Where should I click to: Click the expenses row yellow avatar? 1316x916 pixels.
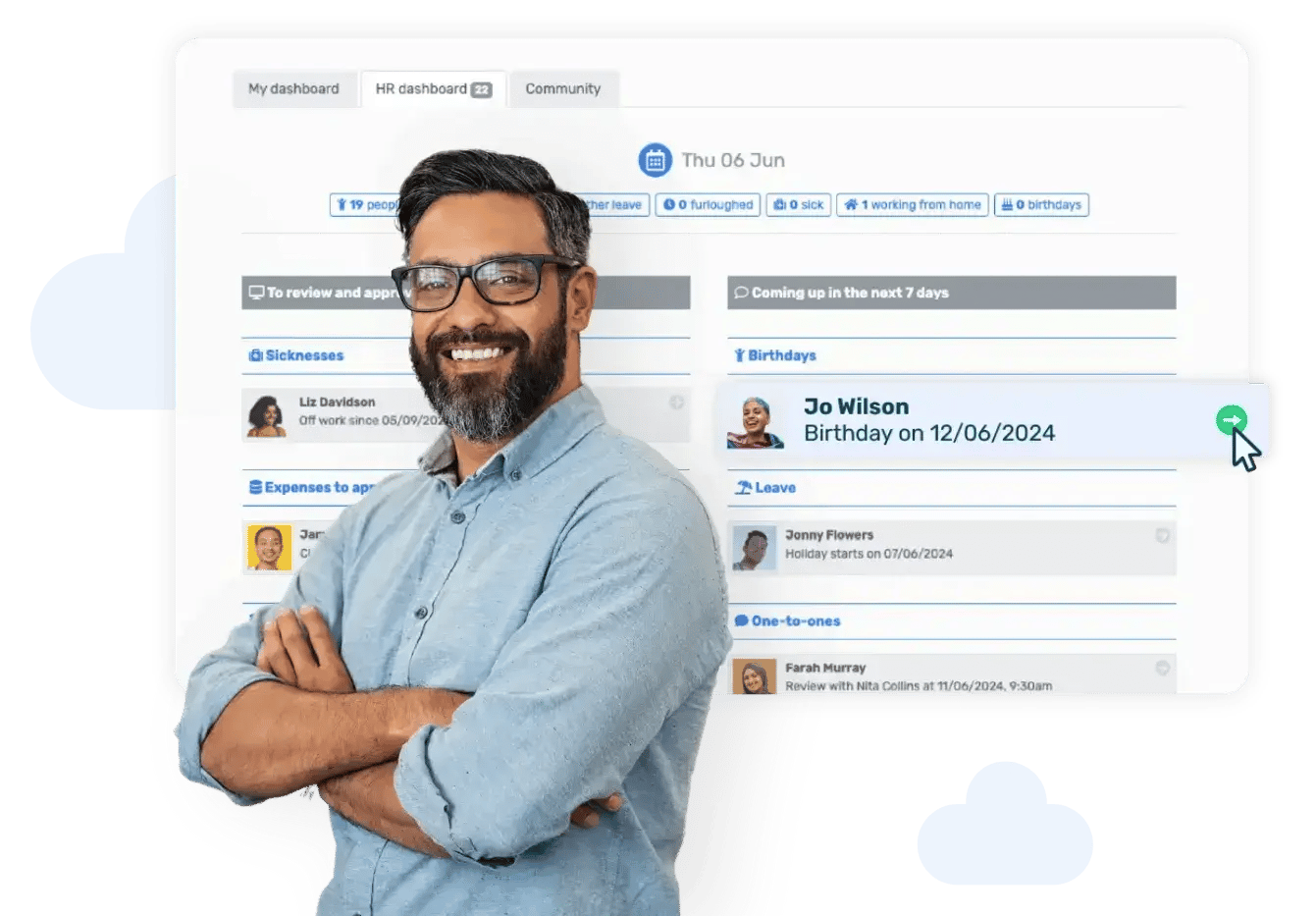coord(269,548)
